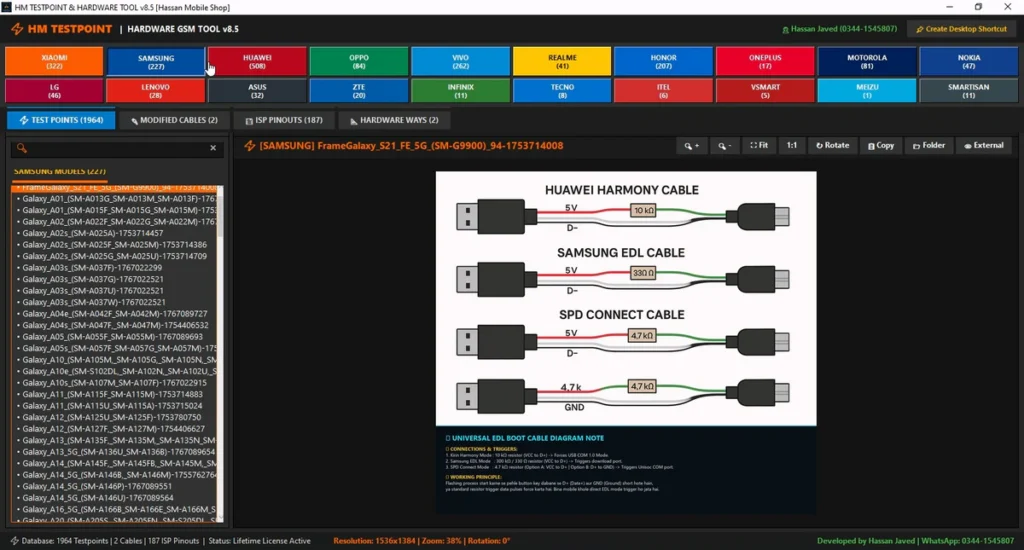
Task: Switch to the MODIFIED CABLES (2) tab
Action: click(x=174, y=120)
